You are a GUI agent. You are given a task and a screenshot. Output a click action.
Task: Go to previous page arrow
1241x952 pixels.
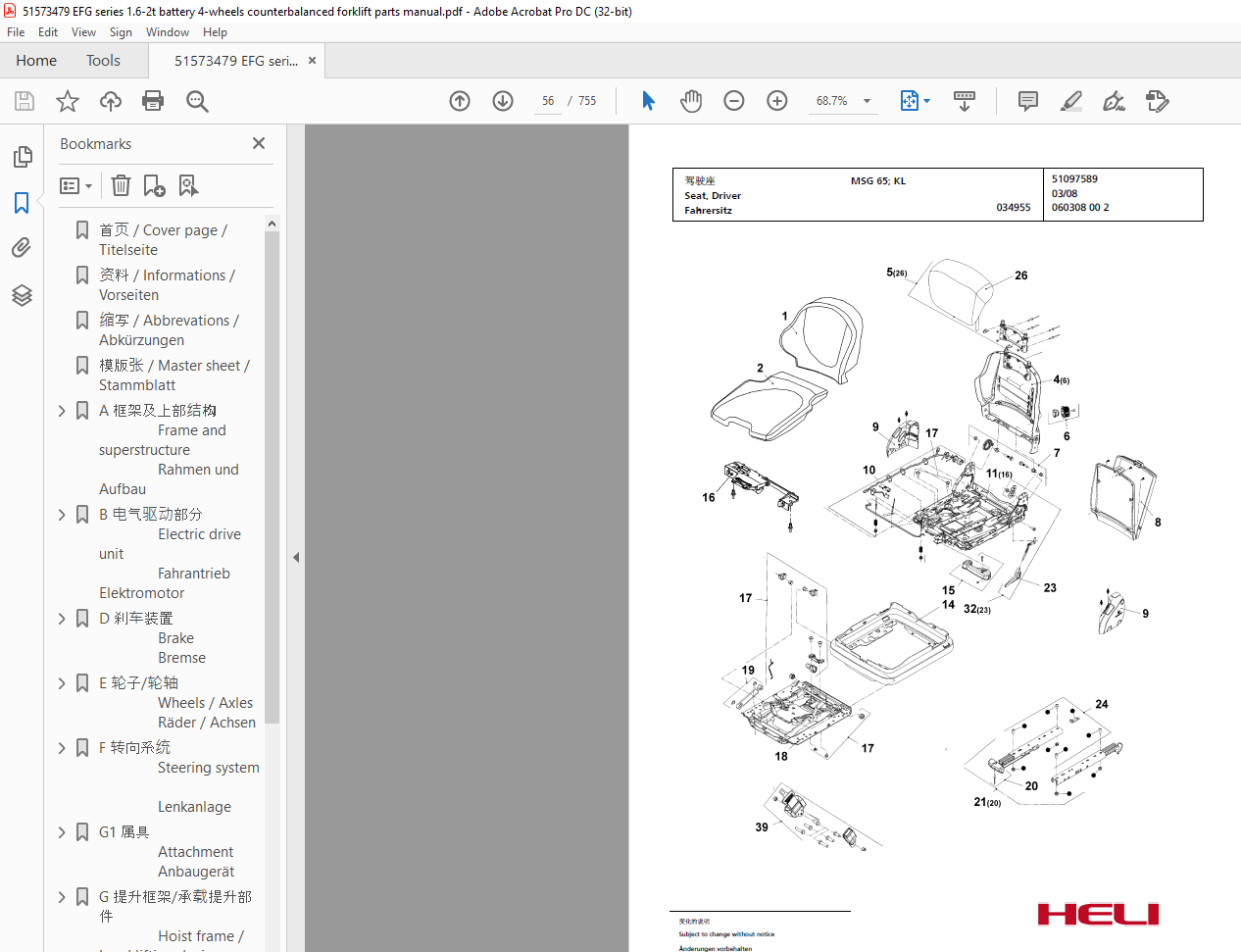point(460,101)
